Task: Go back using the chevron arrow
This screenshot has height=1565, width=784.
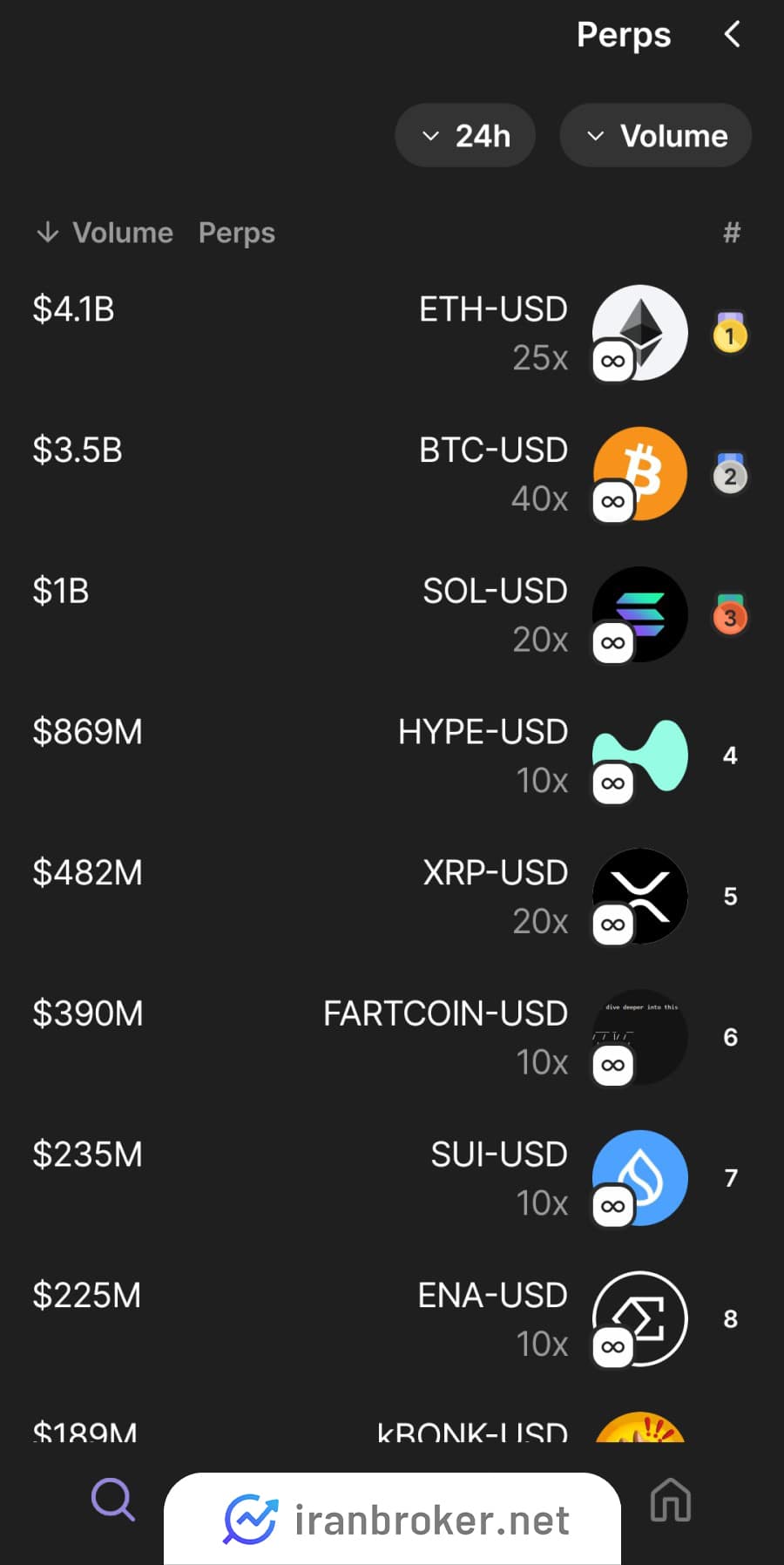Action: (732, 35)
